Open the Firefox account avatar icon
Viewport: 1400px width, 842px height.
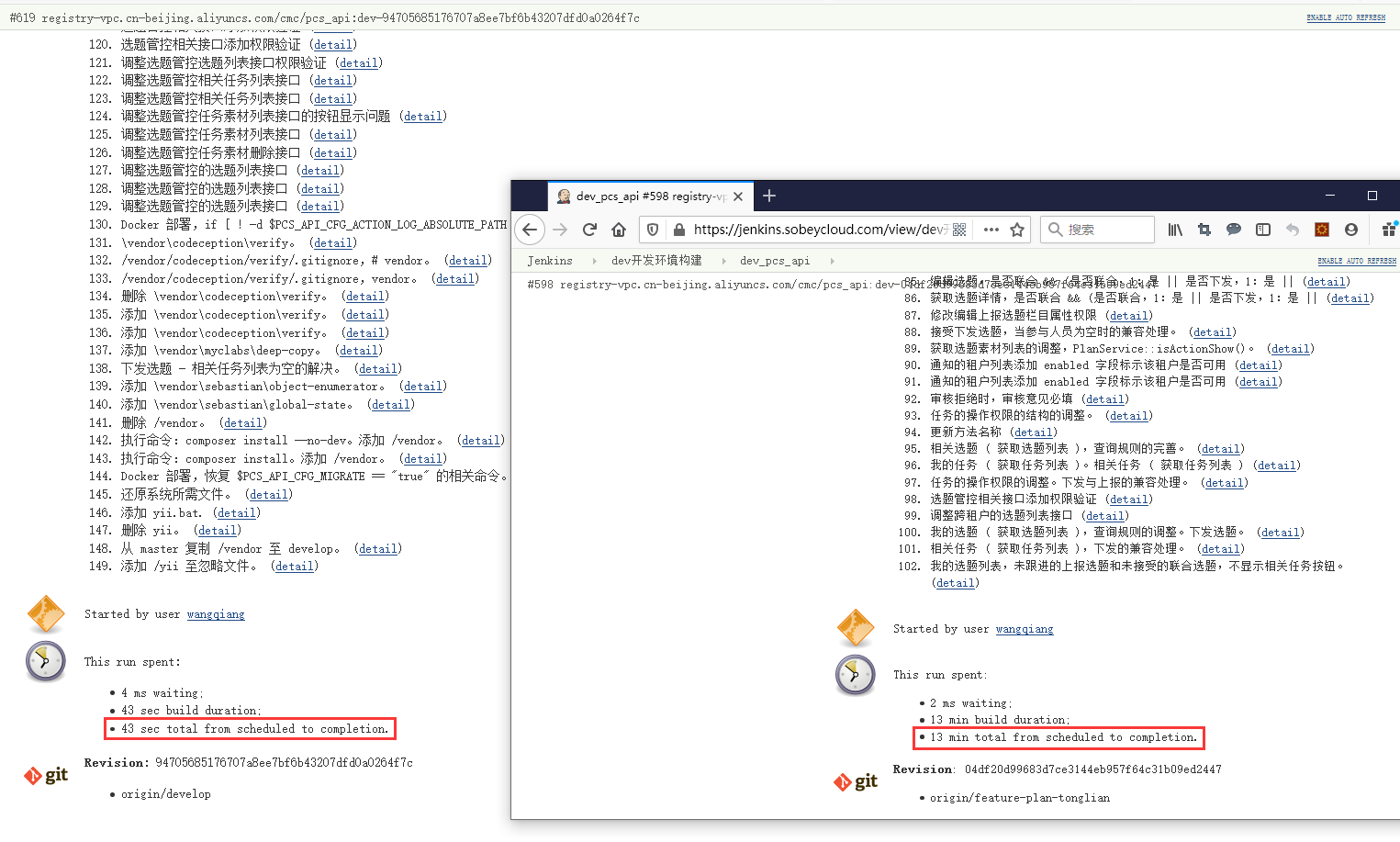pyautogui.click(x=1351, y=230)
